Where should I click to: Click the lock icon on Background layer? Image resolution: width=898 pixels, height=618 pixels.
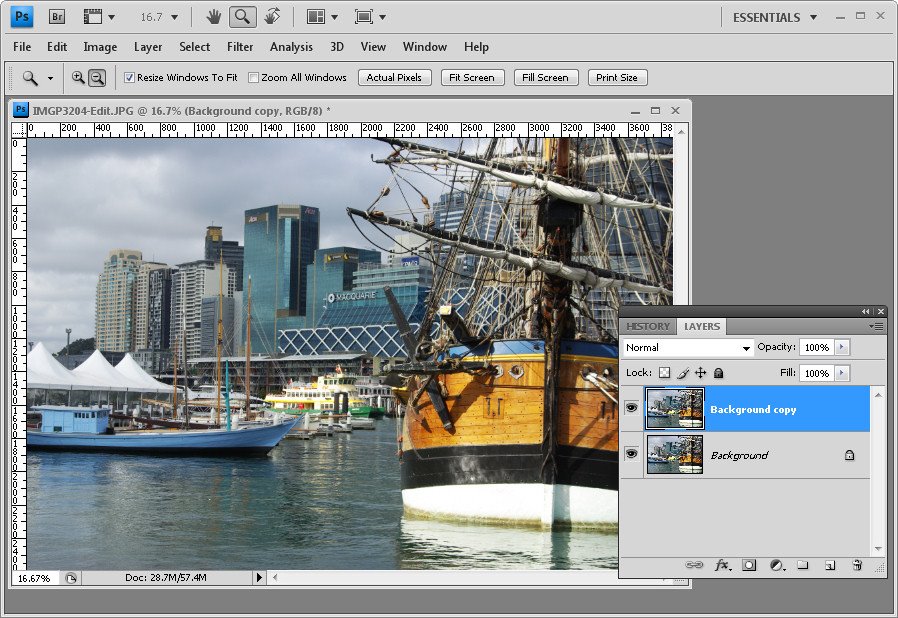(x=849, y=455)
